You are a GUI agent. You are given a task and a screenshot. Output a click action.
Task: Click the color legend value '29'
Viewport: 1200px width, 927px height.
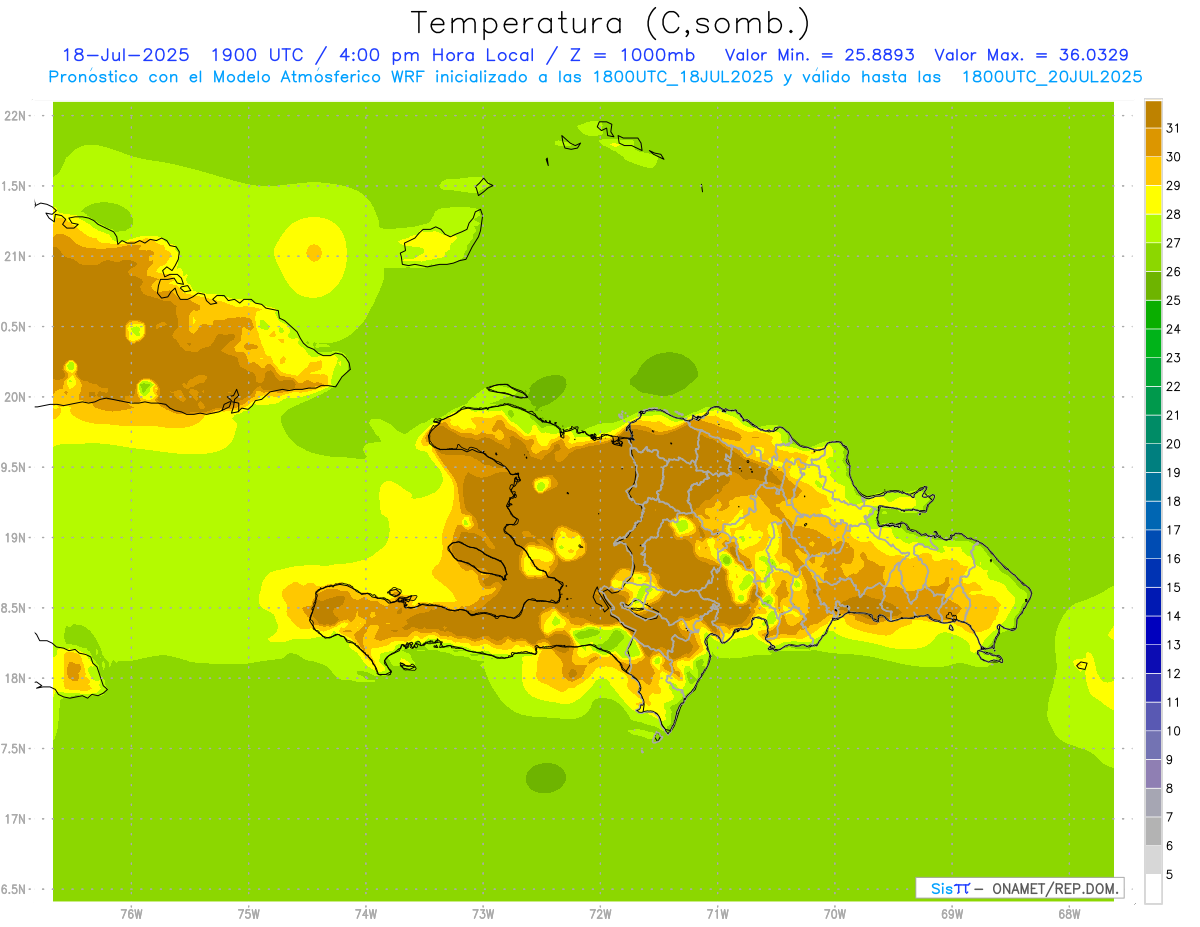pyautogui.click(x=1173, y=185)
